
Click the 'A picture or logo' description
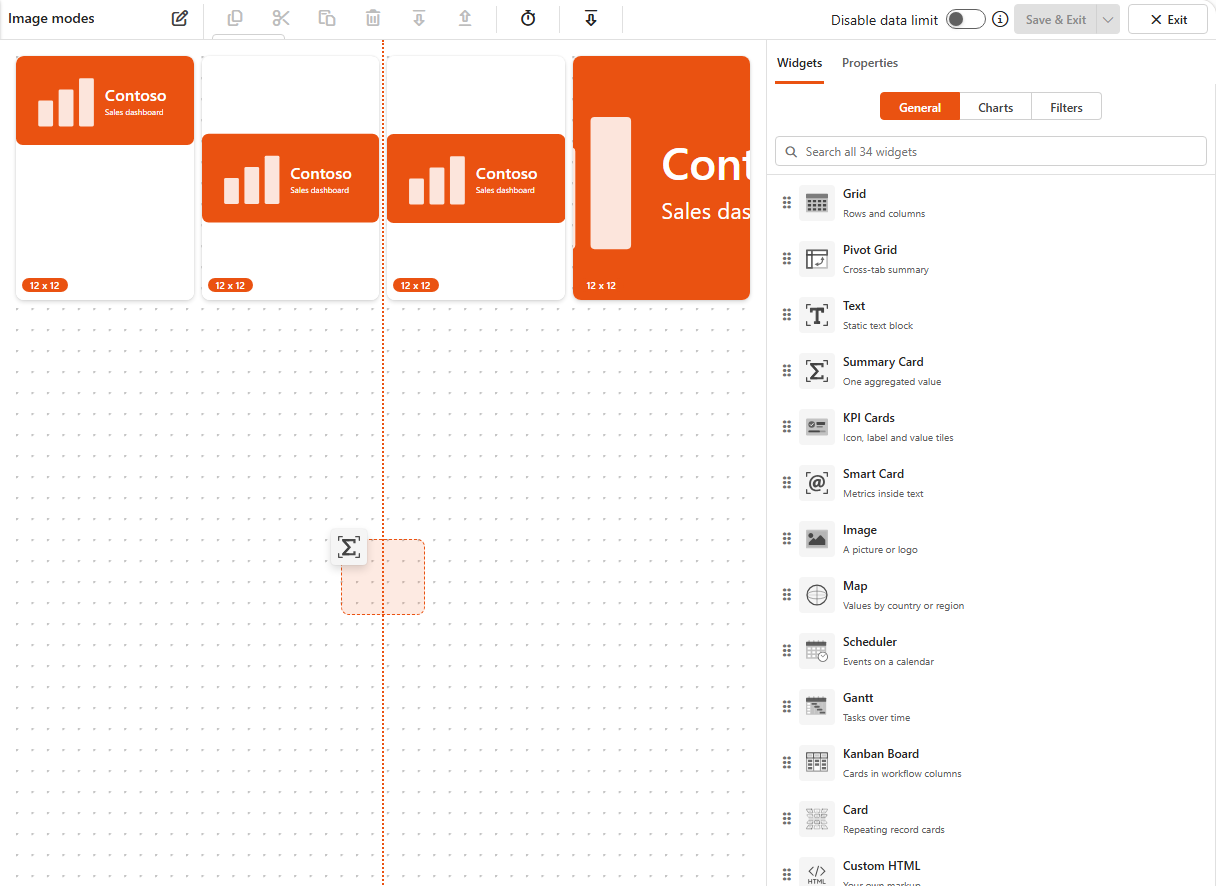coord(880,550)
